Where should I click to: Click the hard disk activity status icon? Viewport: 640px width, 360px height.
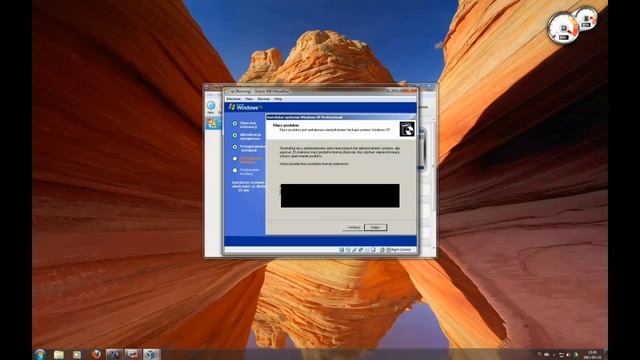tap(342, 249)
